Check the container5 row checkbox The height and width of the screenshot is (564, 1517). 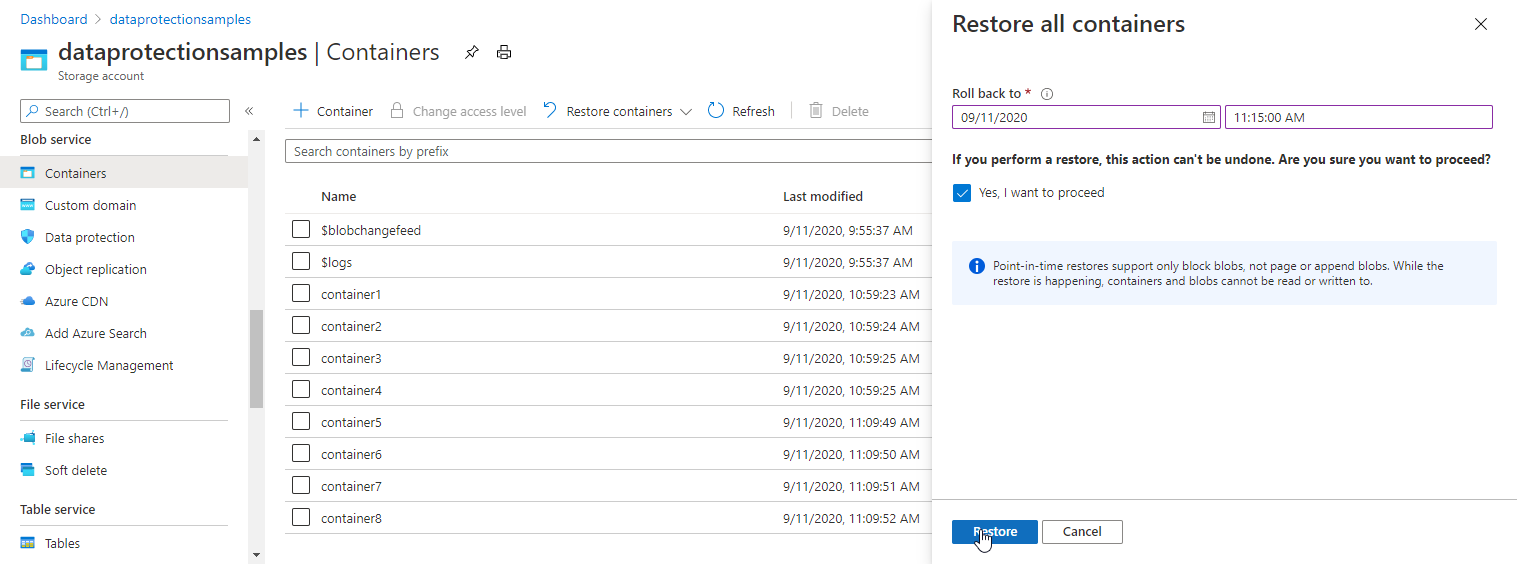coord(301,422)
